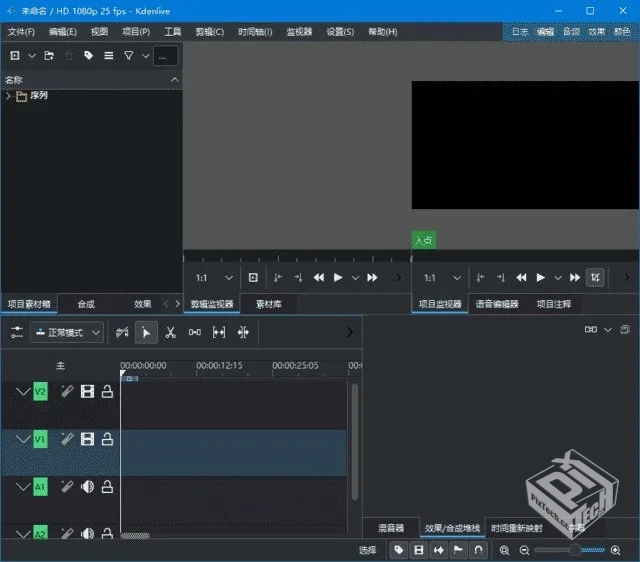Click the tag icon in project bin toolbar
Screen dimensions: 640x562
(88, 56)
